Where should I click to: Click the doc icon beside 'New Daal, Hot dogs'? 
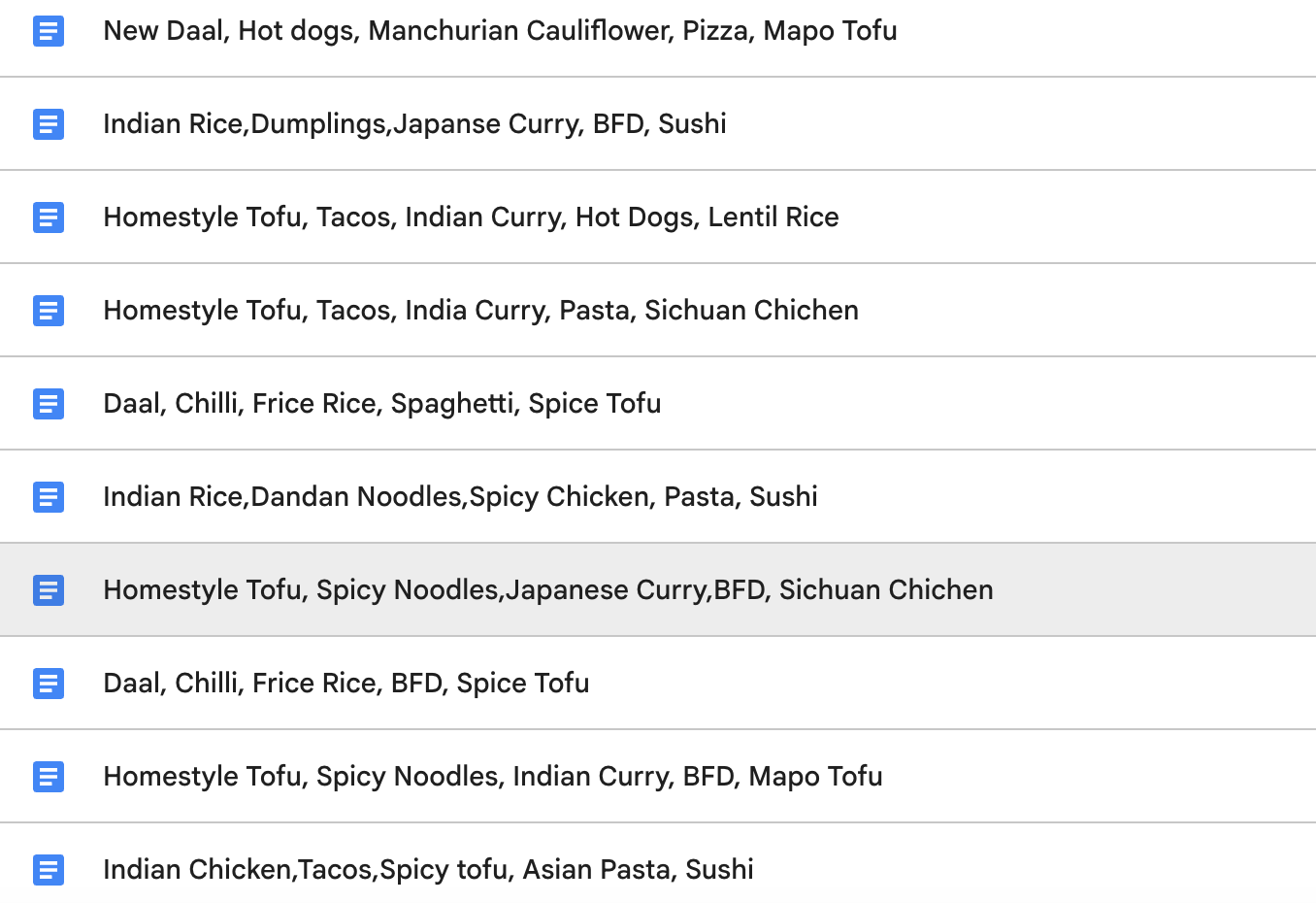tap(49, 31)
